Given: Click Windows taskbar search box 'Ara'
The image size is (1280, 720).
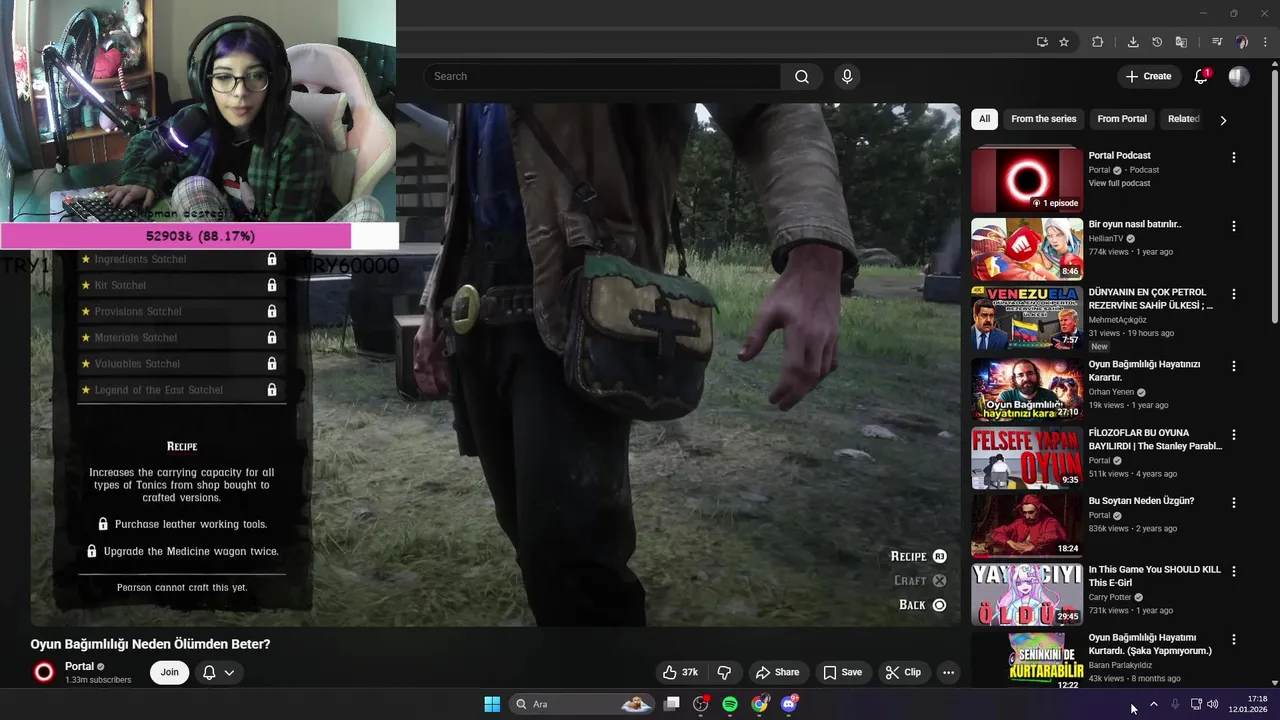Looking at the screenshot, I should click(x=582, y=704).
